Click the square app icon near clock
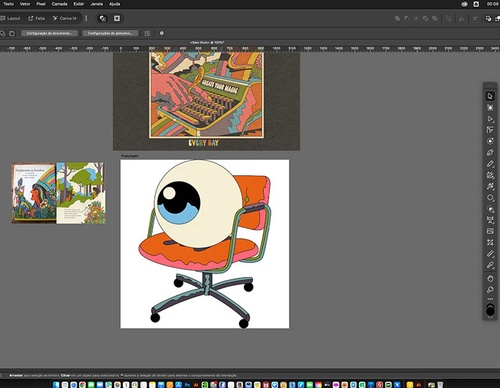Image resolution: width=500 pixels, height=388 pixels. click(476, 4)
